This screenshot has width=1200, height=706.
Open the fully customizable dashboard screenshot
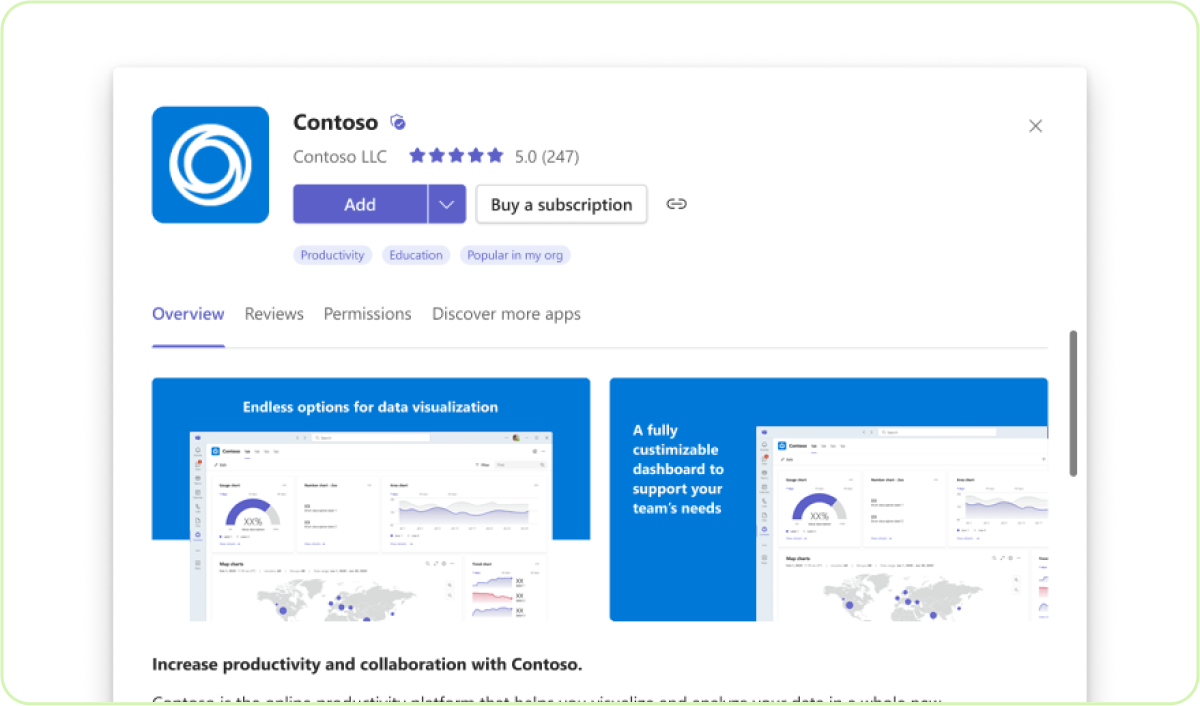click(829, 499)
